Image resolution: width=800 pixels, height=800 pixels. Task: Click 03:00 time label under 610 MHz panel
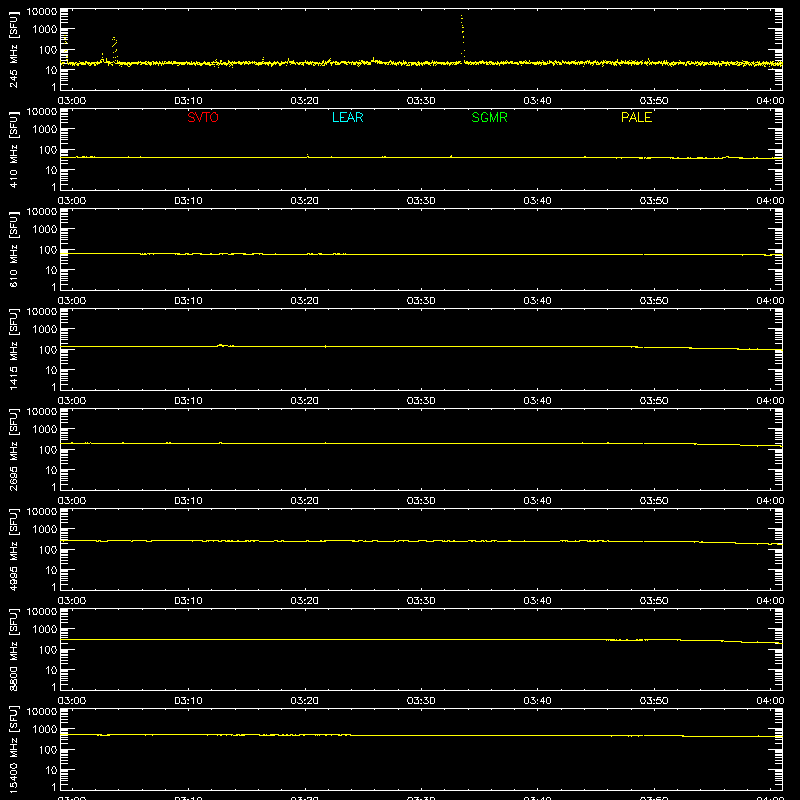tap(72, 301)
